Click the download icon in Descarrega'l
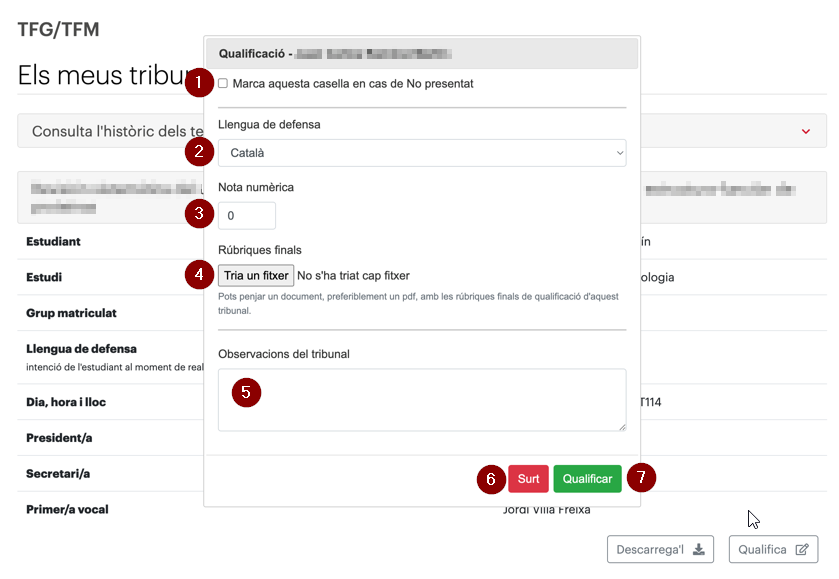The image size is (839, 579). click(699, 550)
